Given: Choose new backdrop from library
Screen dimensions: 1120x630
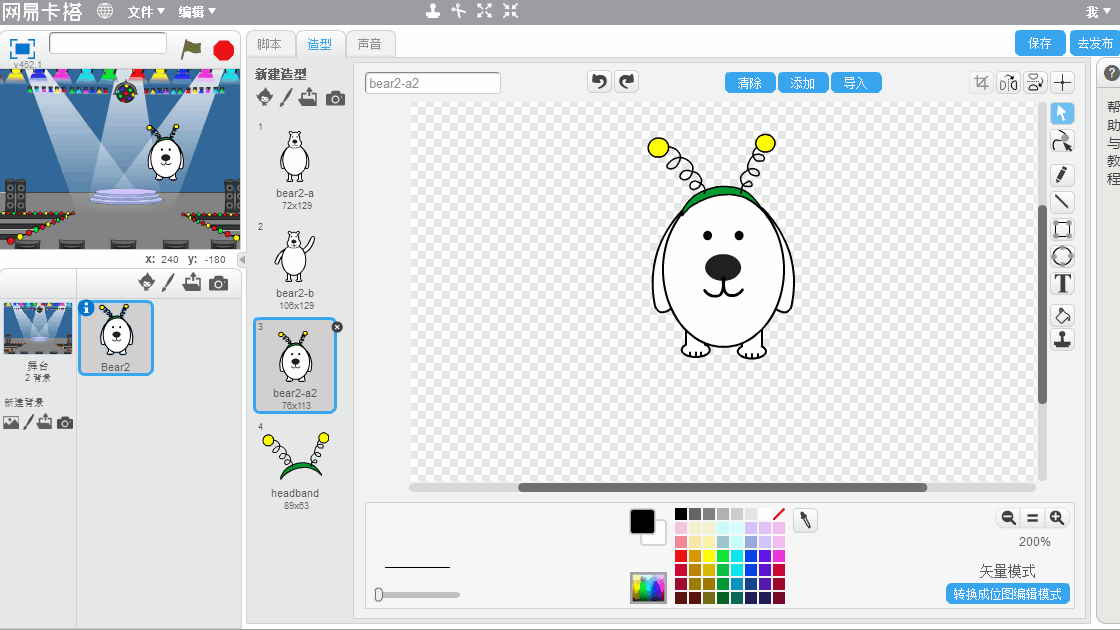Looking at the screenshot, I should pos(11,423).
